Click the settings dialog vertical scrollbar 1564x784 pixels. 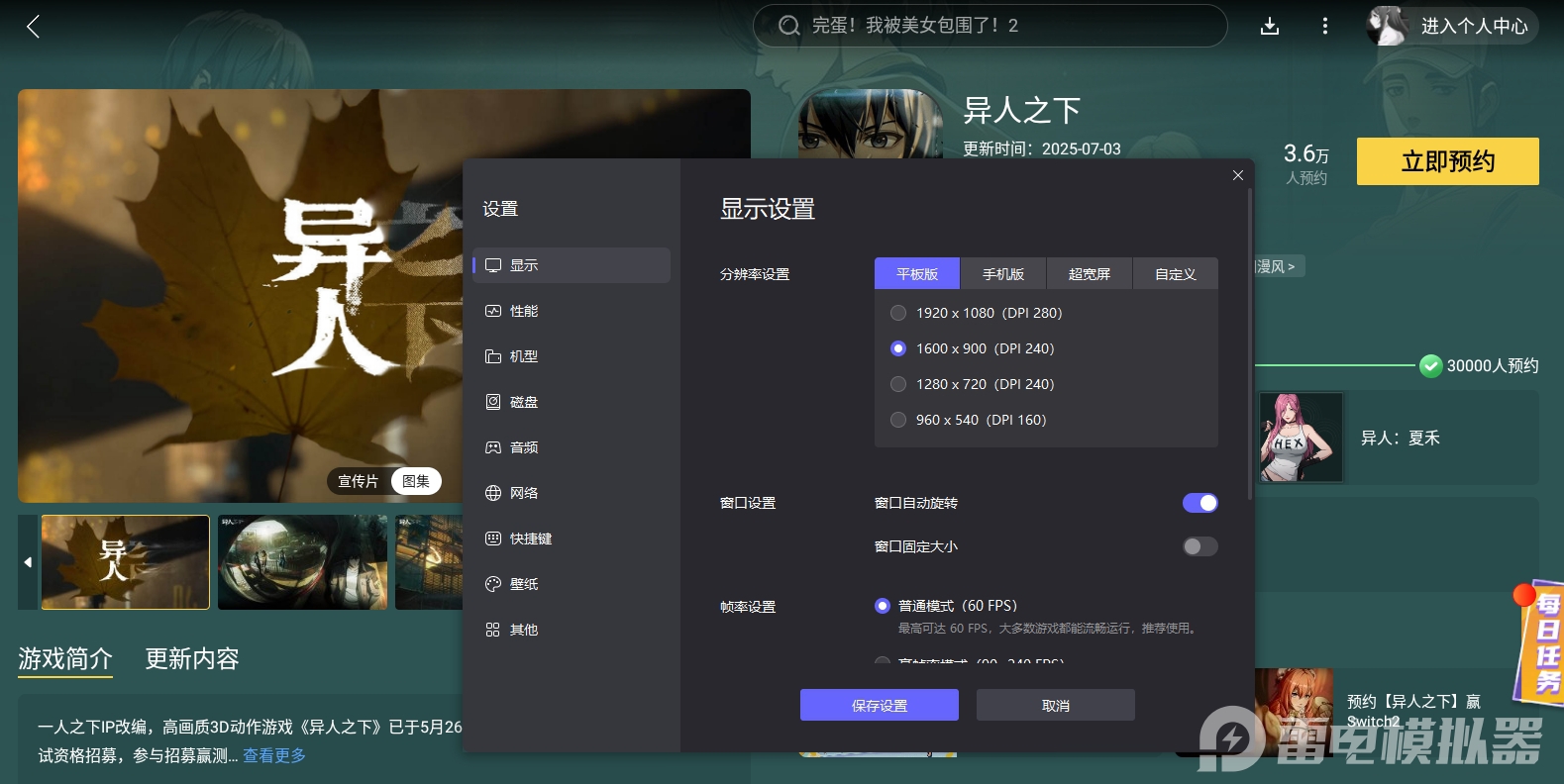1250,344
